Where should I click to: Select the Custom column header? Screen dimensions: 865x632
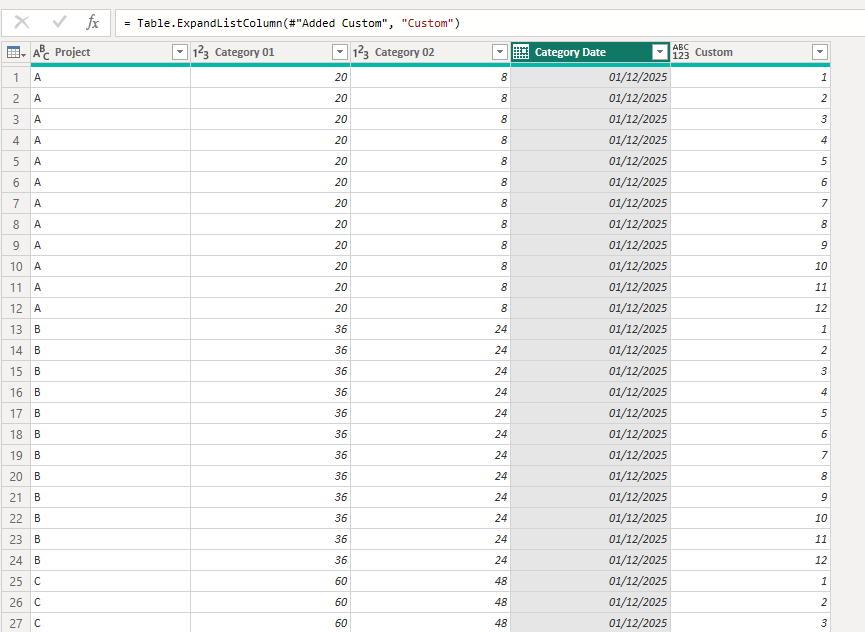click(x=750, y=52)
